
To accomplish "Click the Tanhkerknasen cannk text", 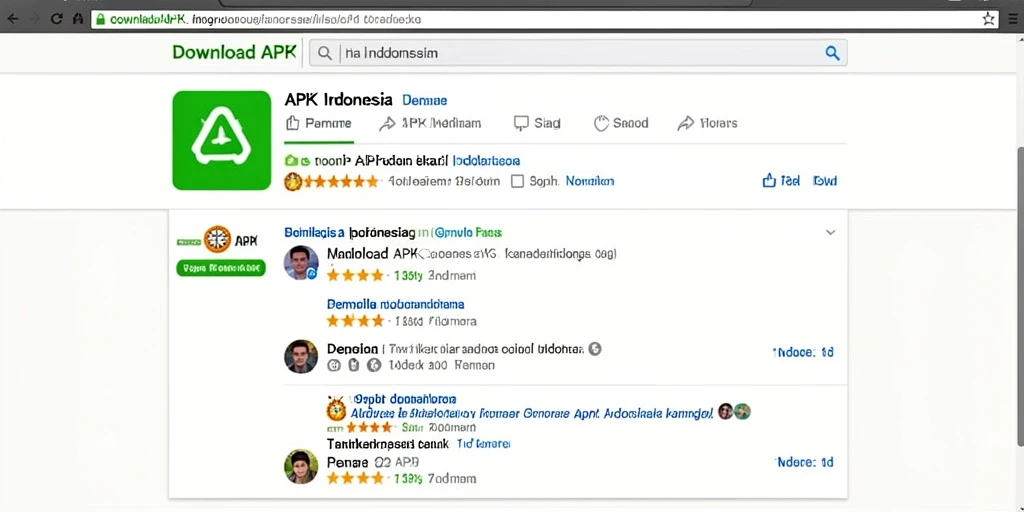I will 388,444.
